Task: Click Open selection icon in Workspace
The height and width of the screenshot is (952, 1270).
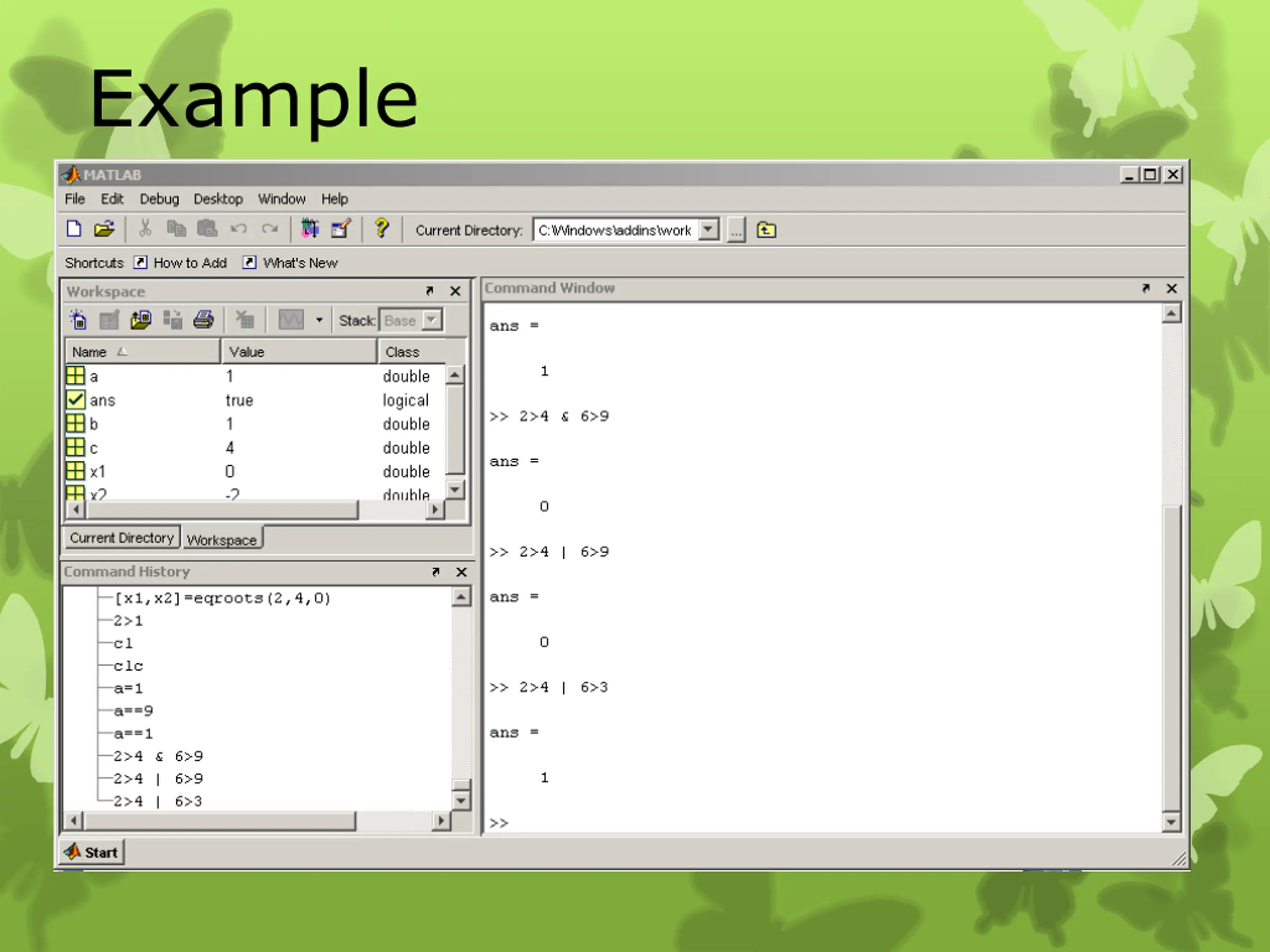Action: (x=109, y=320)
